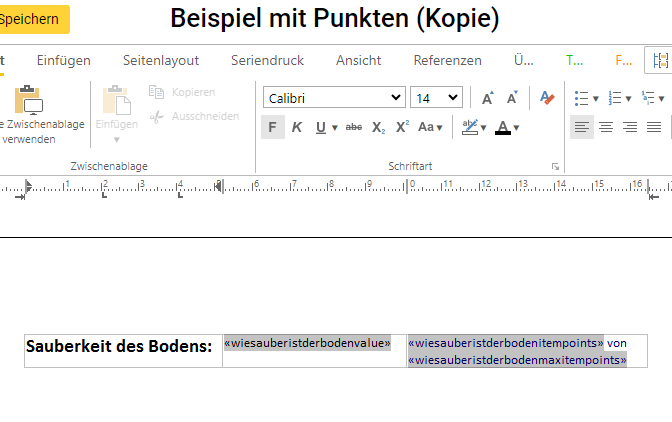Switch to the Seitenlayout tab
The height and width of the screenshot is (422, 672).
pos(161,60)
